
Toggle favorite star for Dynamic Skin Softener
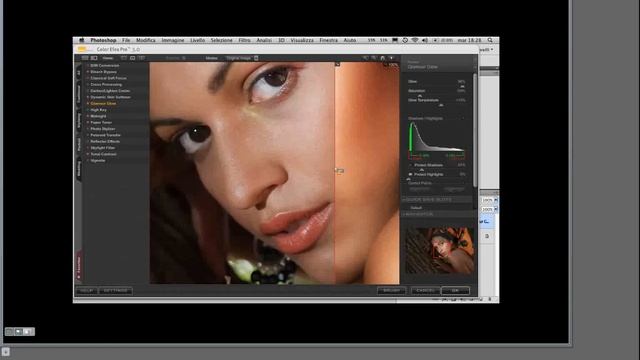[87, 97]
